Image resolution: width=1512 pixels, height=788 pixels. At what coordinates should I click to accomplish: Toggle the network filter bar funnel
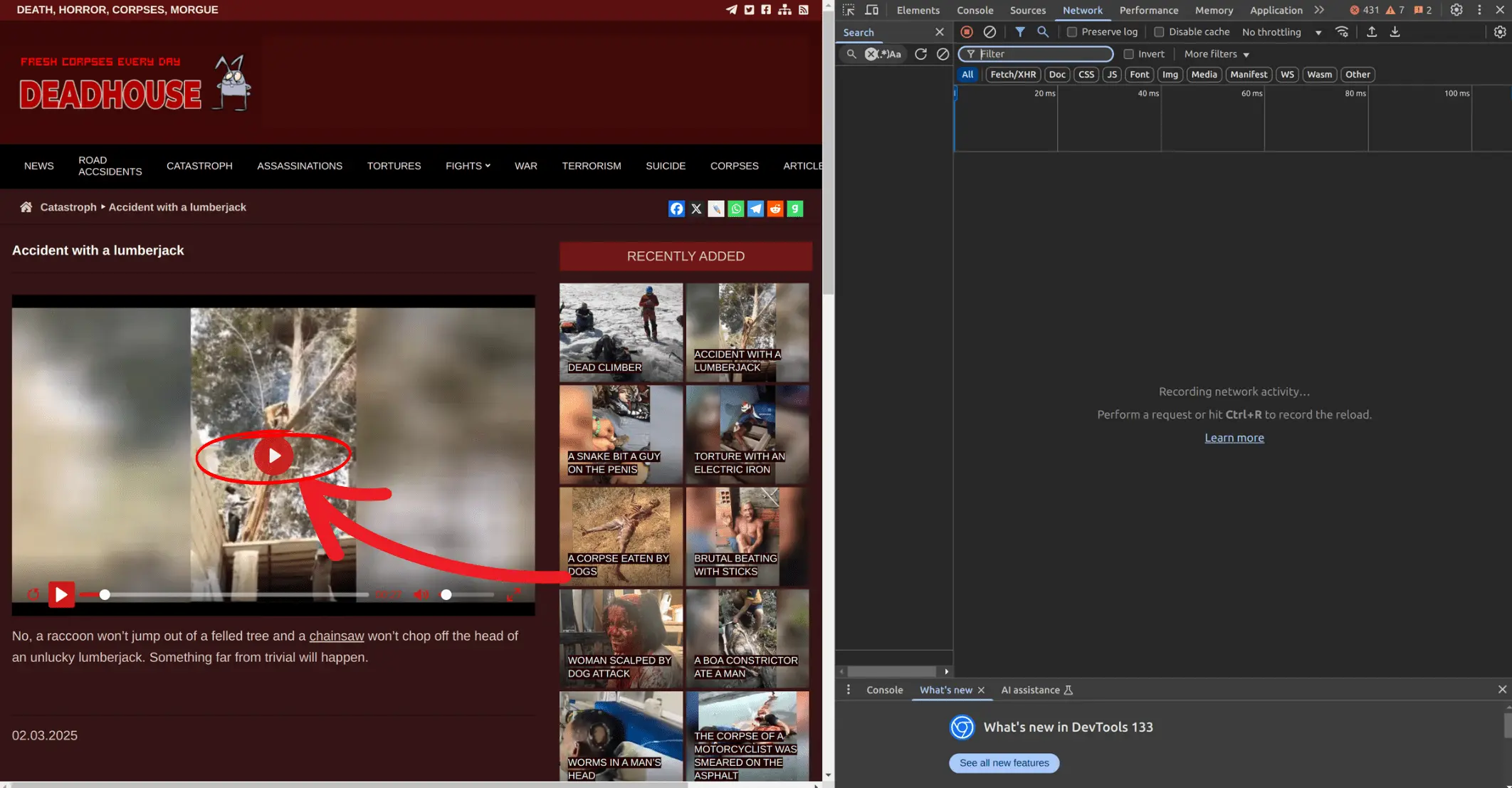click(x=1020, y=32)
